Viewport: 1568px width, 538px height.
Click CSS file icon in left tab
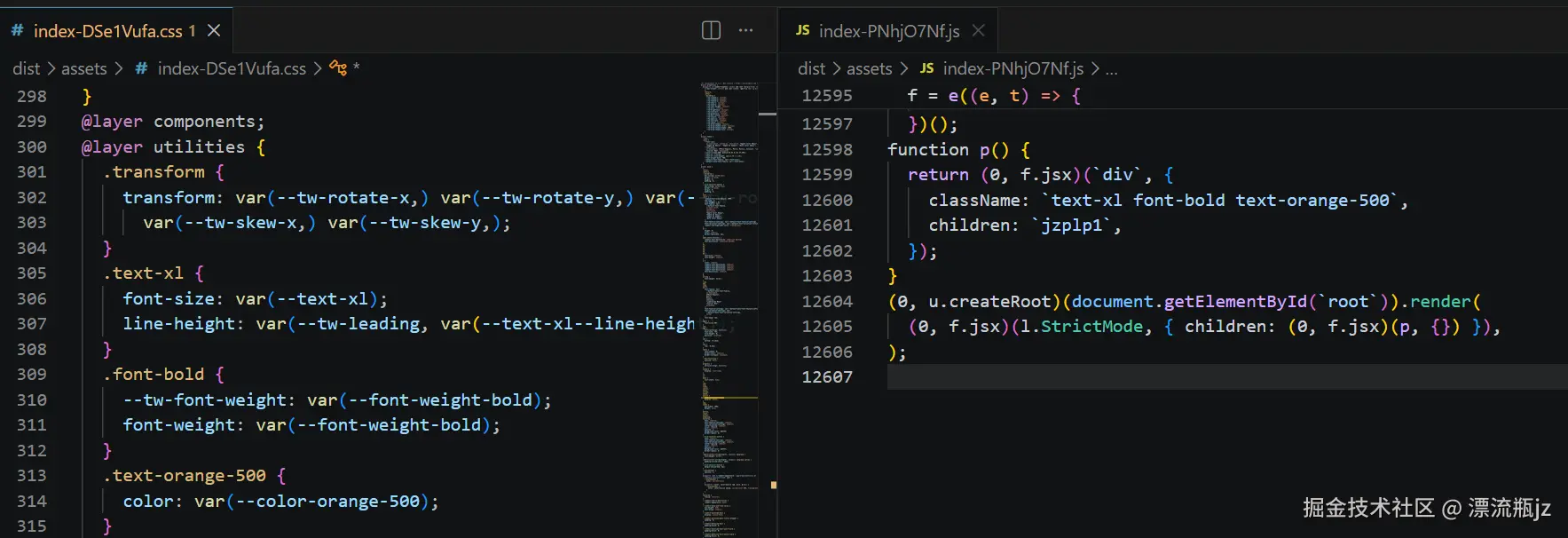[x=17, y=31]
